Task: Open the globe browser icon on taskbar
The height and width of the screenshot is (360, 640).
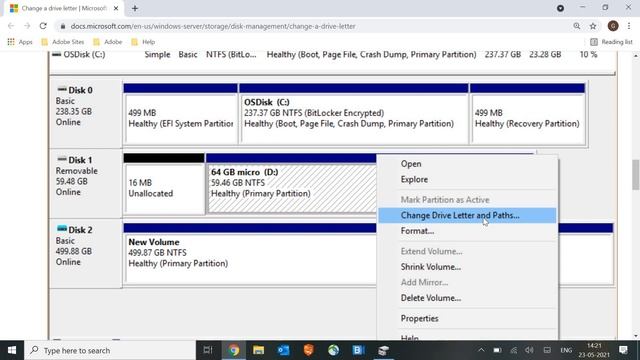Action: tap(333, 350)
